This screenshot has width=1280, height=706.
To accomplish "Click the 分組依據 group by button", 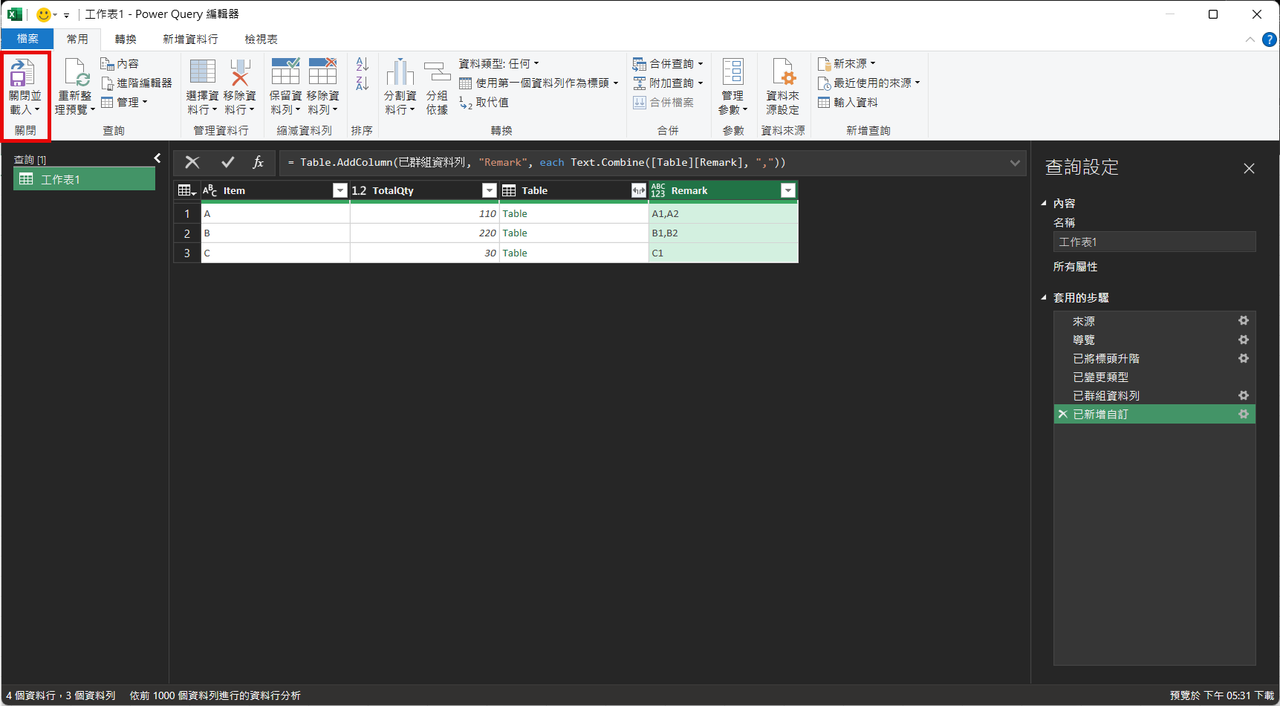I will click(x=437, y=87).
